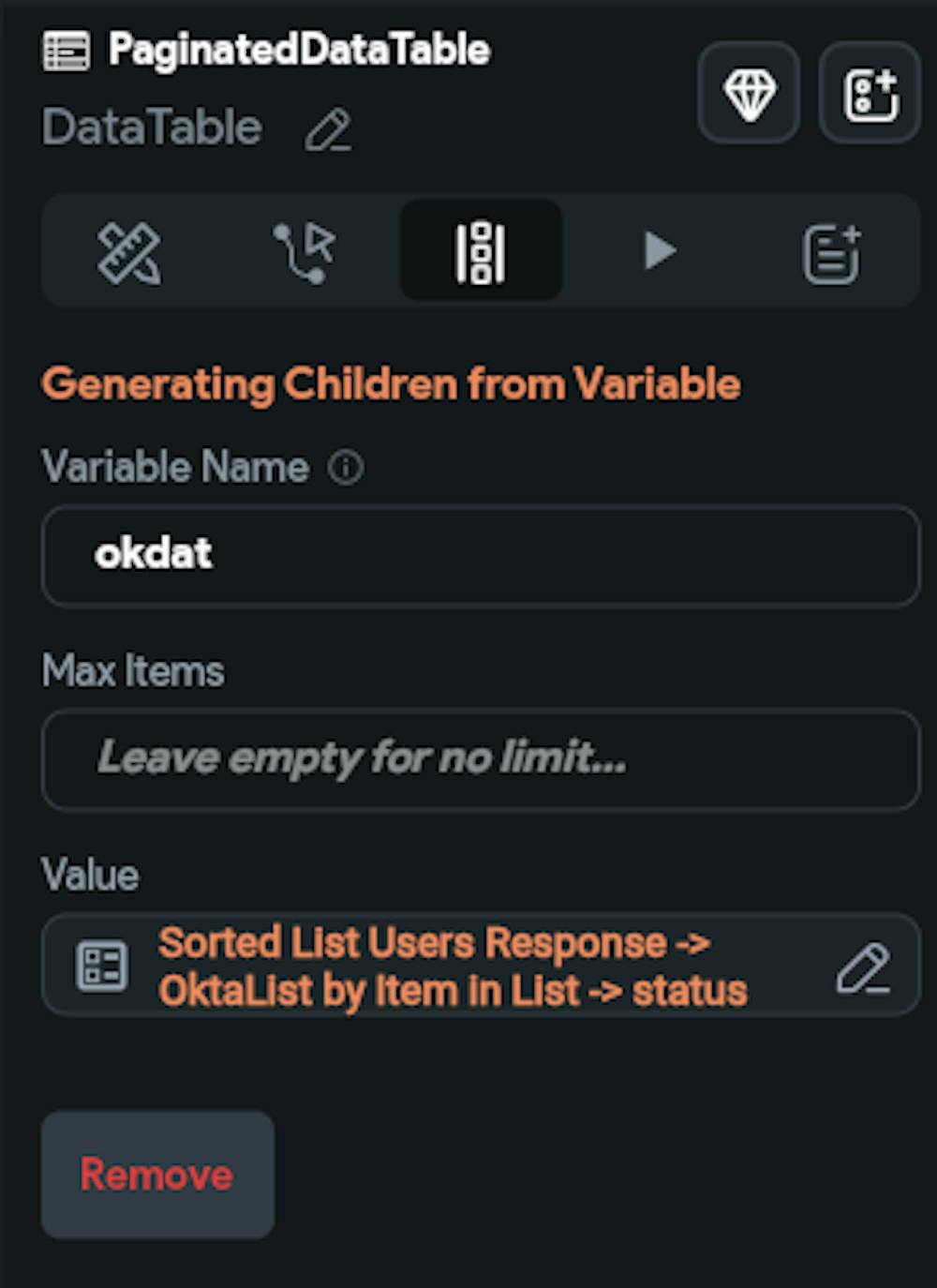Rename DataTable using the pencil icon
Image resolution: width=937 pixels, height=1288 pixels.
[330, 130]
